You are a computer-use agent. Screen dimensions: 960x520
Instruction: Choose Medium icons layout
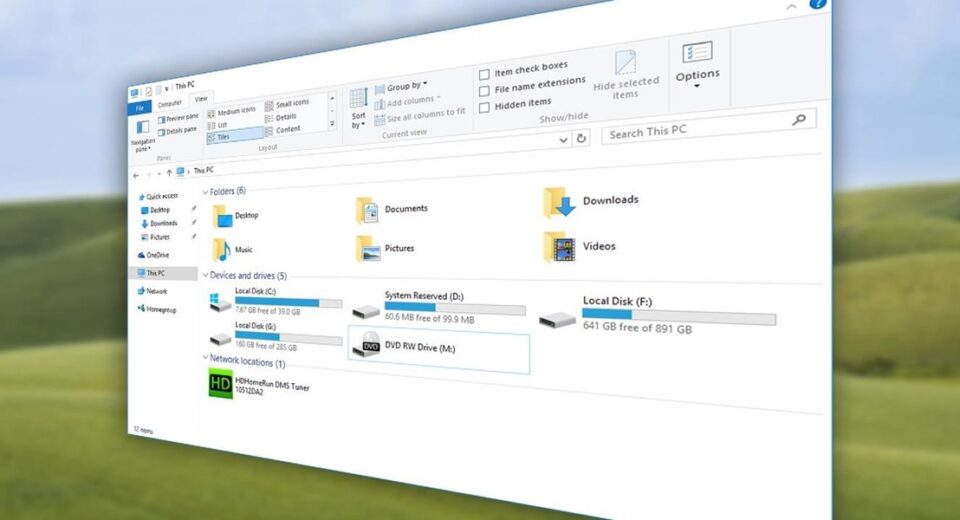[x=231, y=112]
